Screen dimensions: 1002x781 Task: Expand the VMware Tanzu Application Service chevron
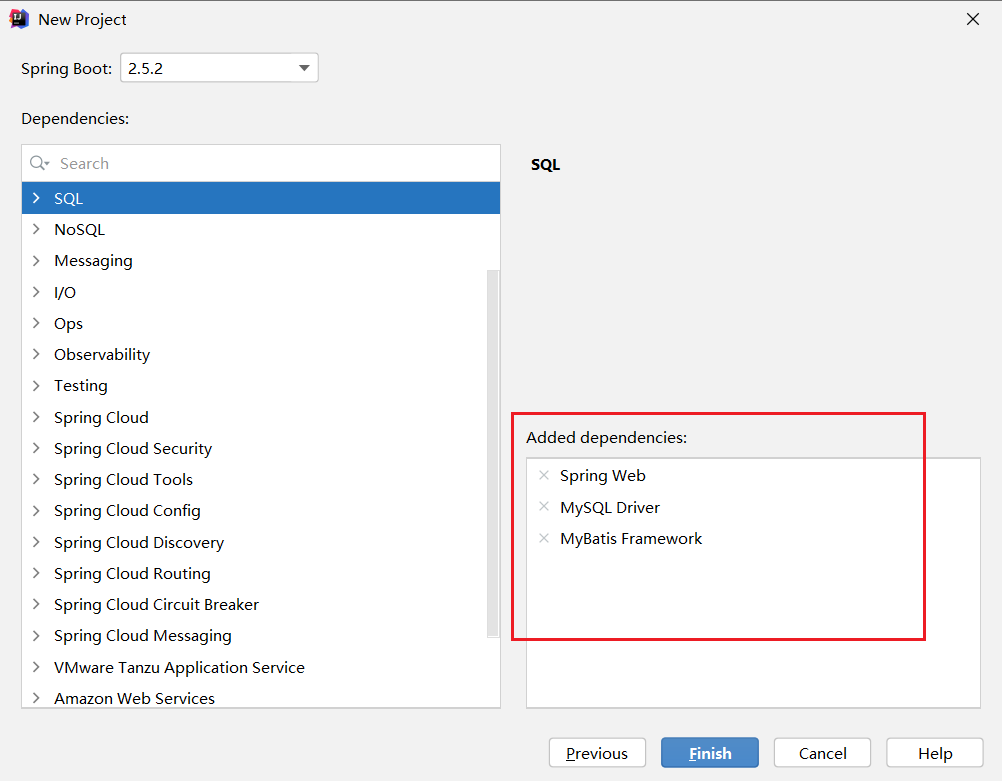[36, 667]
